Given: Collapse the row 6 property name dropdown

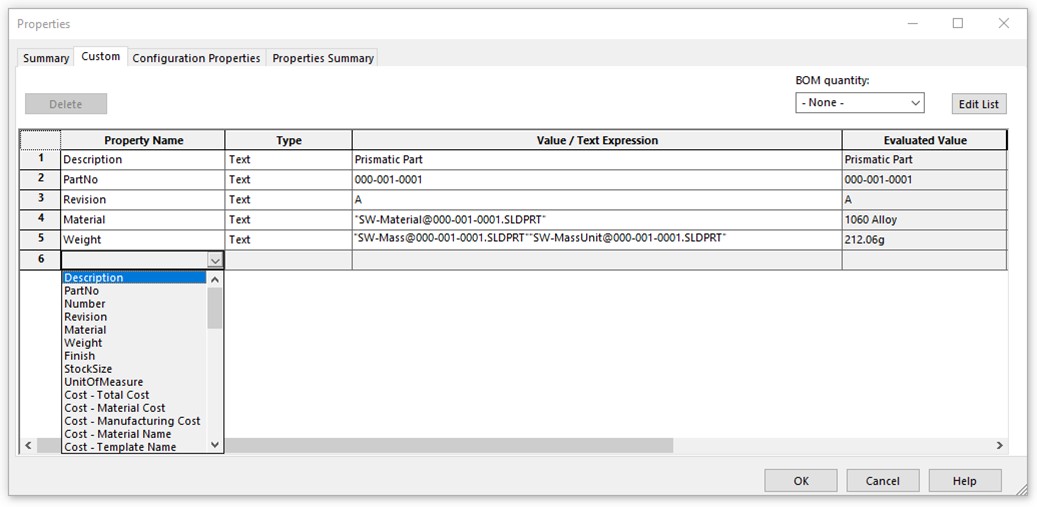Looking at the screenshot, I should point(214,260).
